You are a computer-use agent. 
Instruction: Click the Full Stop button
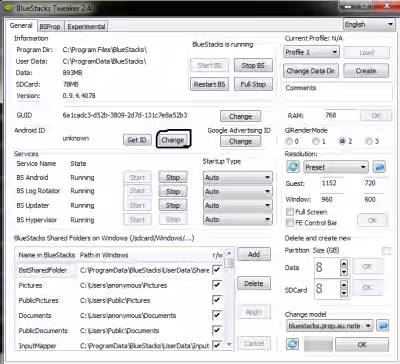(x=253, y=84)
